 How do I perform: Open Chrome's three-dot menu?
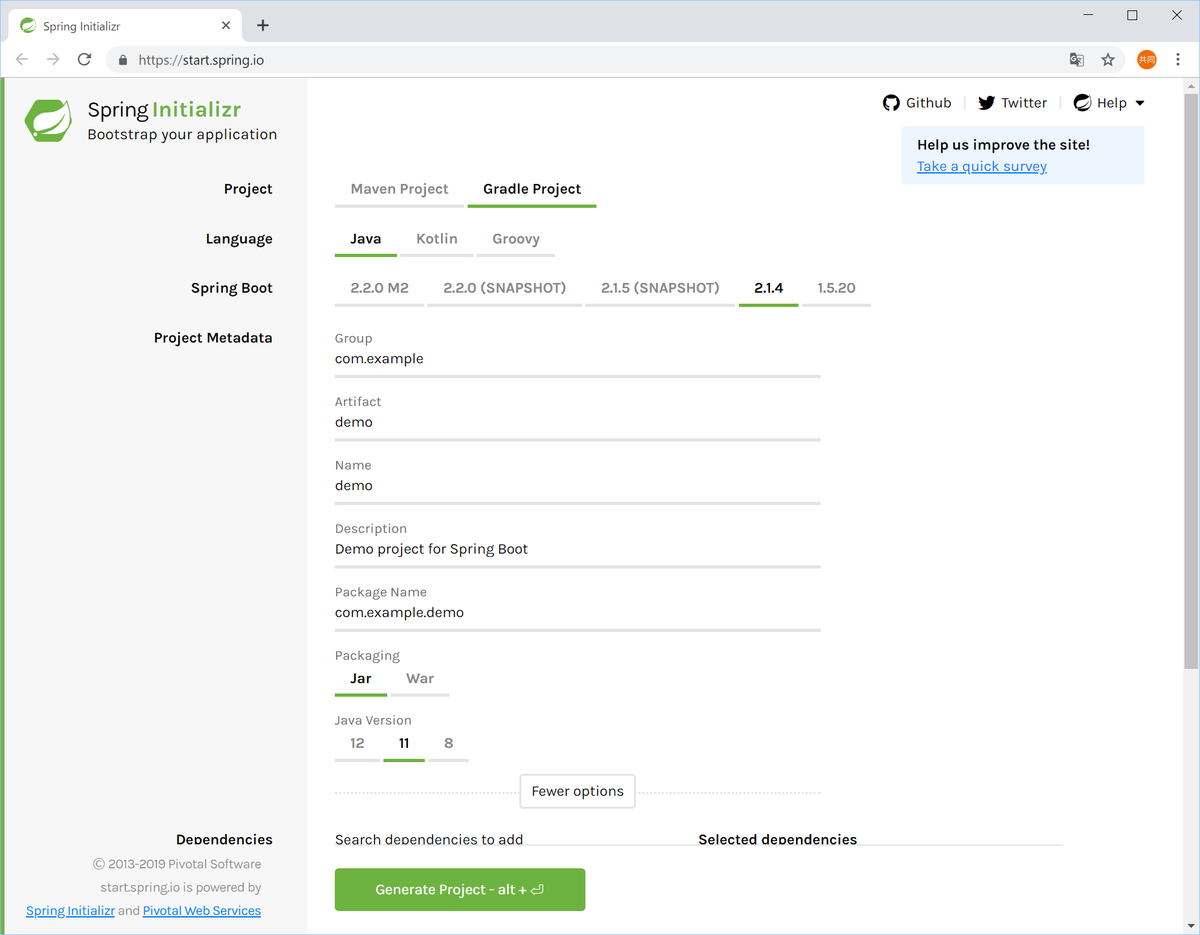tap(1177, 59)
